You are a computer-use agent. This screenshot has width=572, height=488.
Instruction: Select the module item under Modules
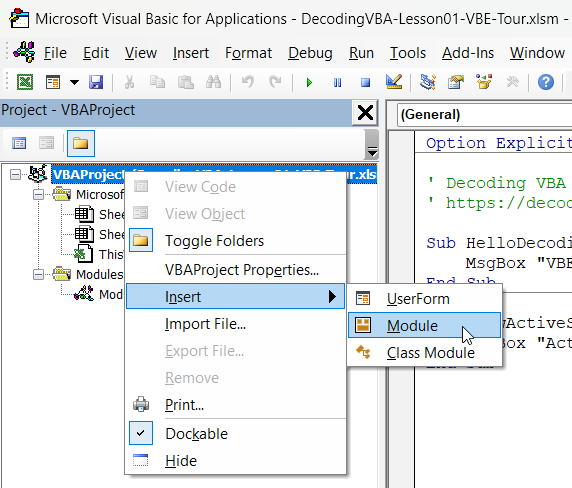98,294
